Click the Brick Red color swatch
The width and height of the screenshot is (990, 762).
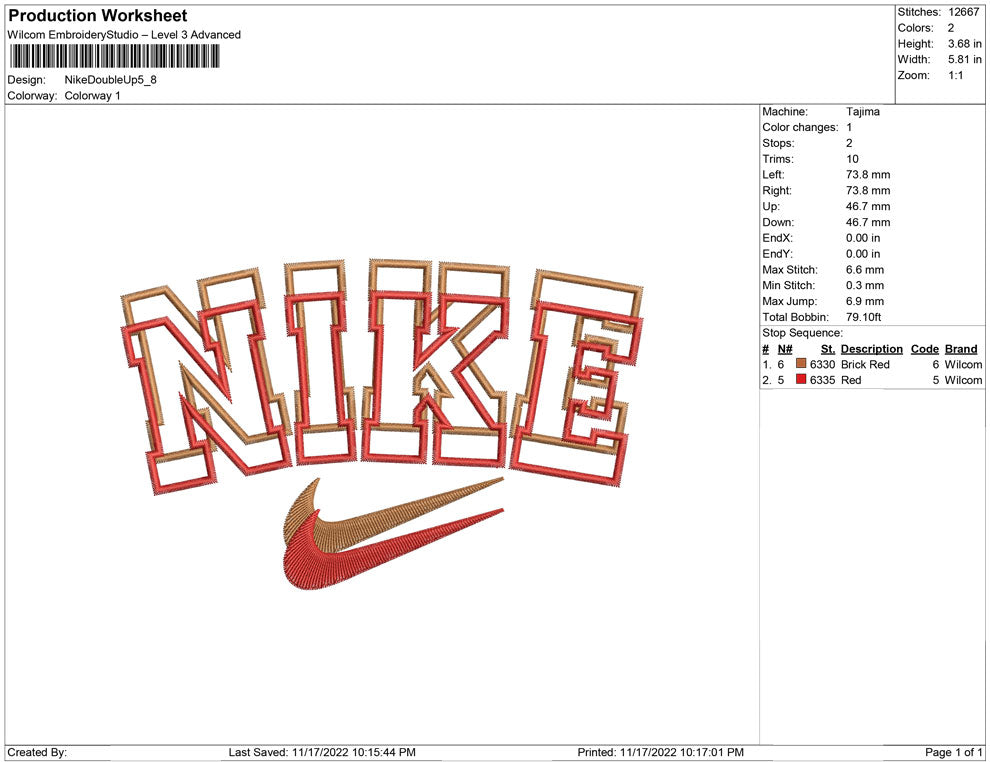[801, 364]
